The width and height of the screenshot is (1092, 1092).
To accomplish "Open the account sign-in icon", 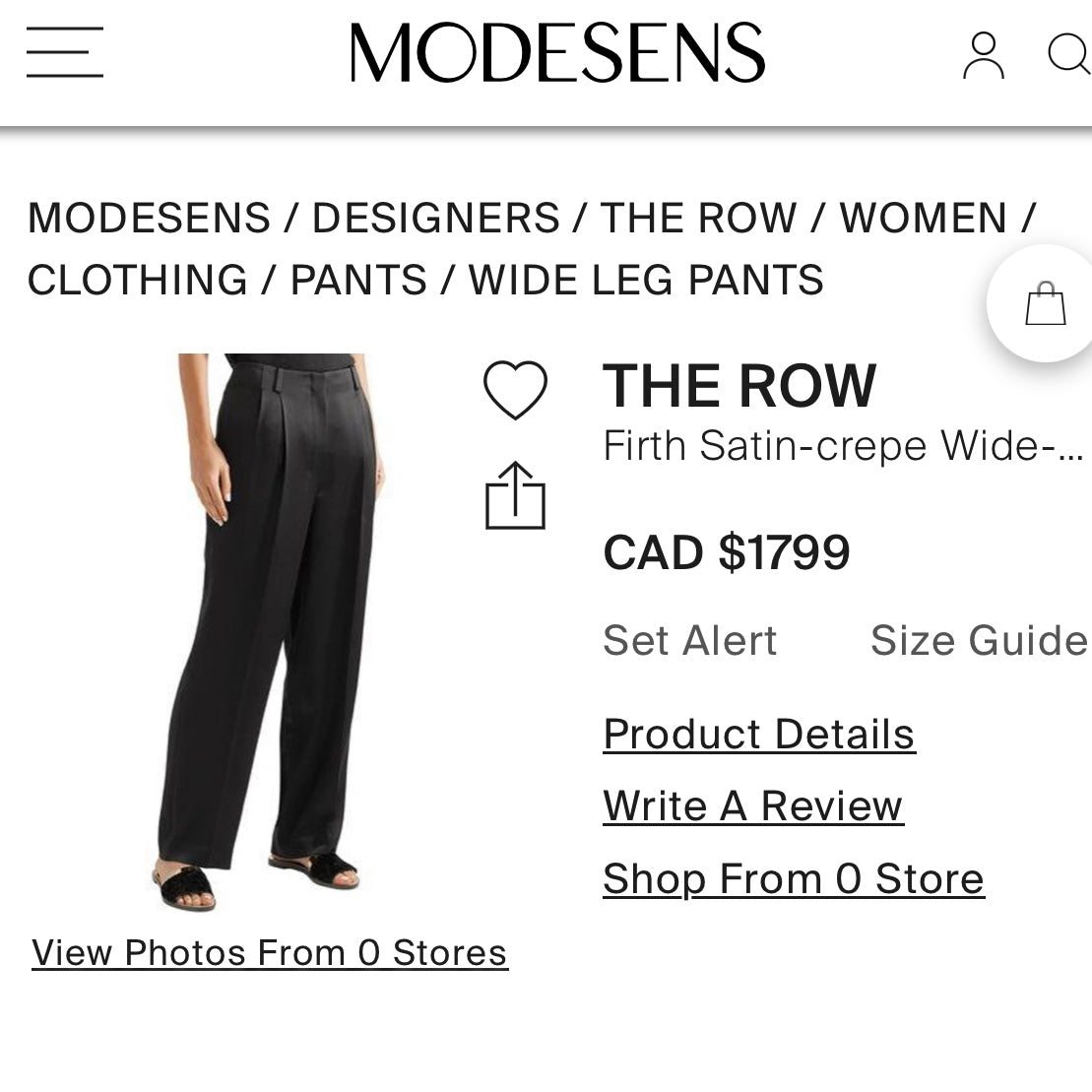I will pos(982,56).
